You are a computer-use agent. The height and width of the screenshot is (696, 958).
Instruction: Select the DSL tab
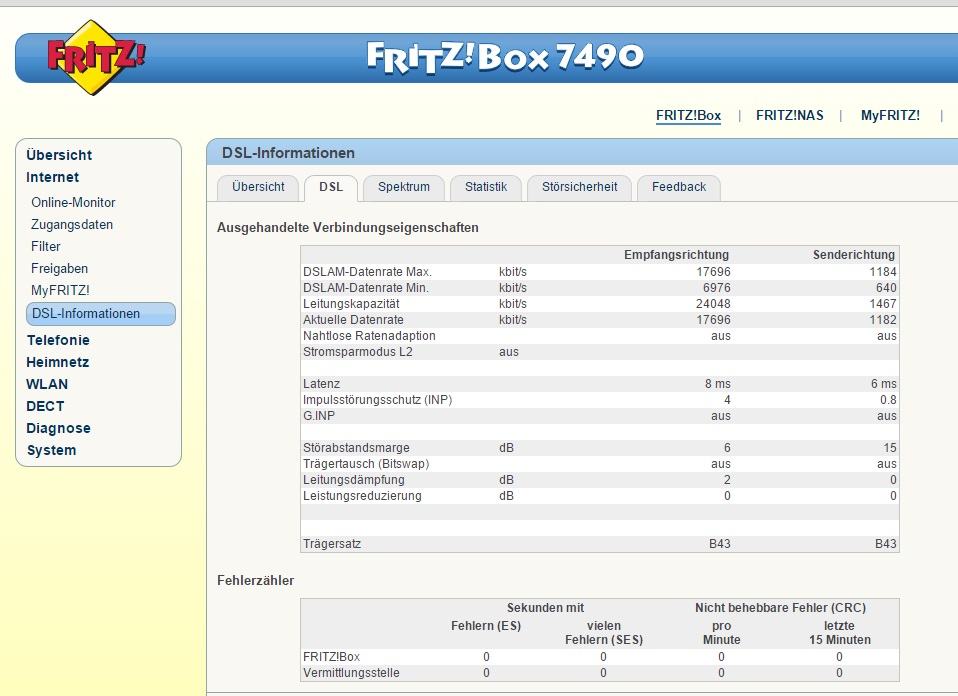coord(331,188)
